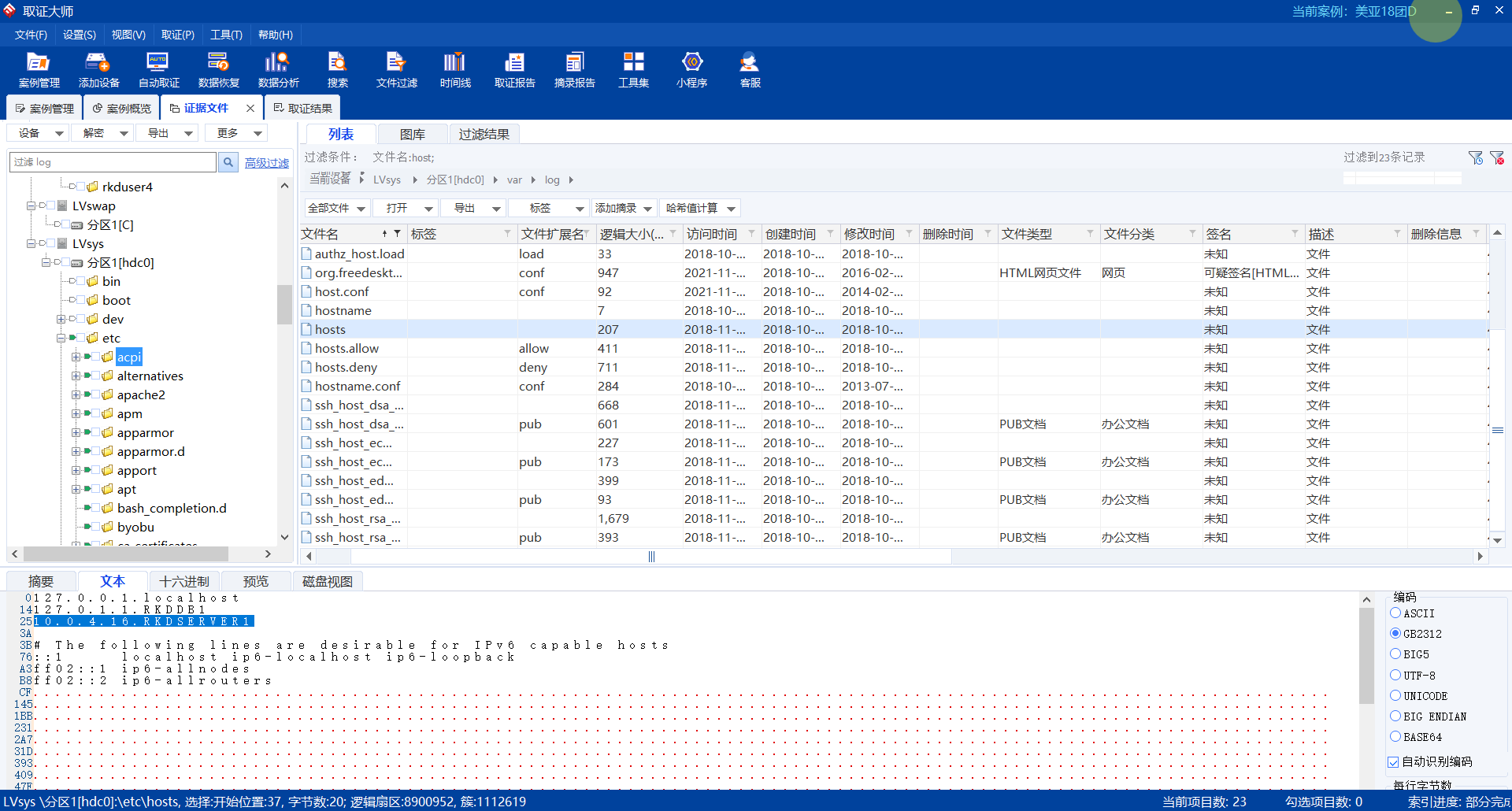1512x811 pixels.
Task: Open the 小程序 toolbar icon
Action: tap(691, 69)
